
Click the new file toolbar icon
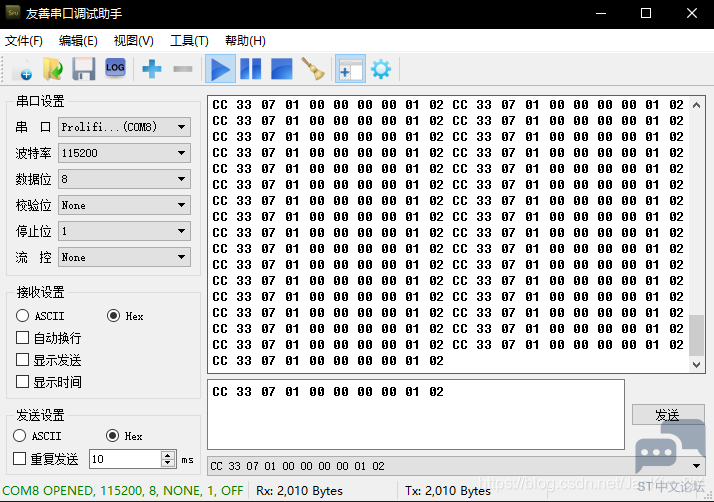(x=23, y=69)
